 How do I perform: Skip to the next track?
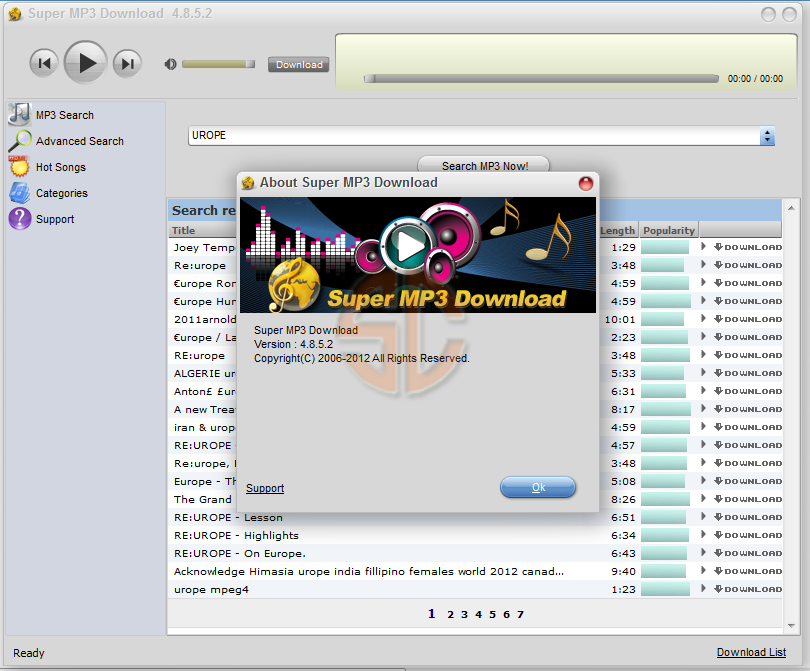(127, 64)
